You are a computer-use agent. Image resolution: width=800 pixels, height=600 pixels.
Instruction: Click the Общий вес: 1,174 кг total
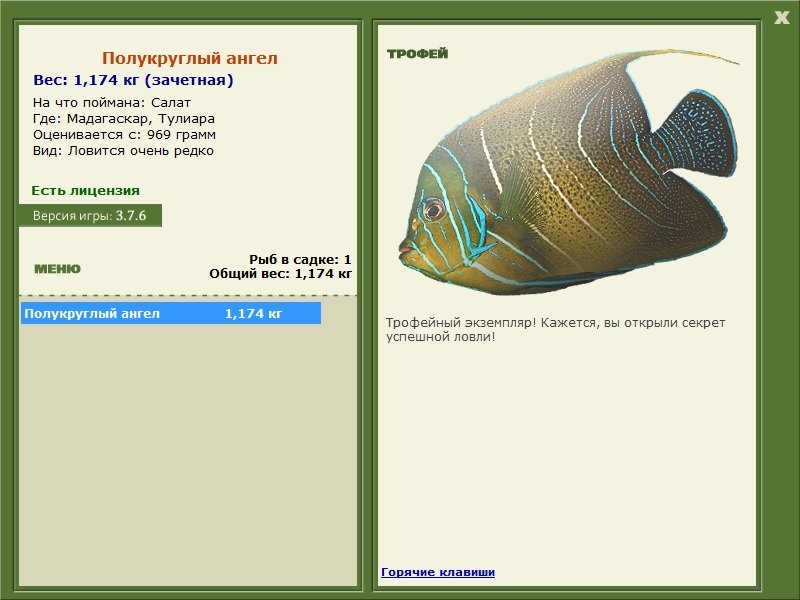coord(281,274)
